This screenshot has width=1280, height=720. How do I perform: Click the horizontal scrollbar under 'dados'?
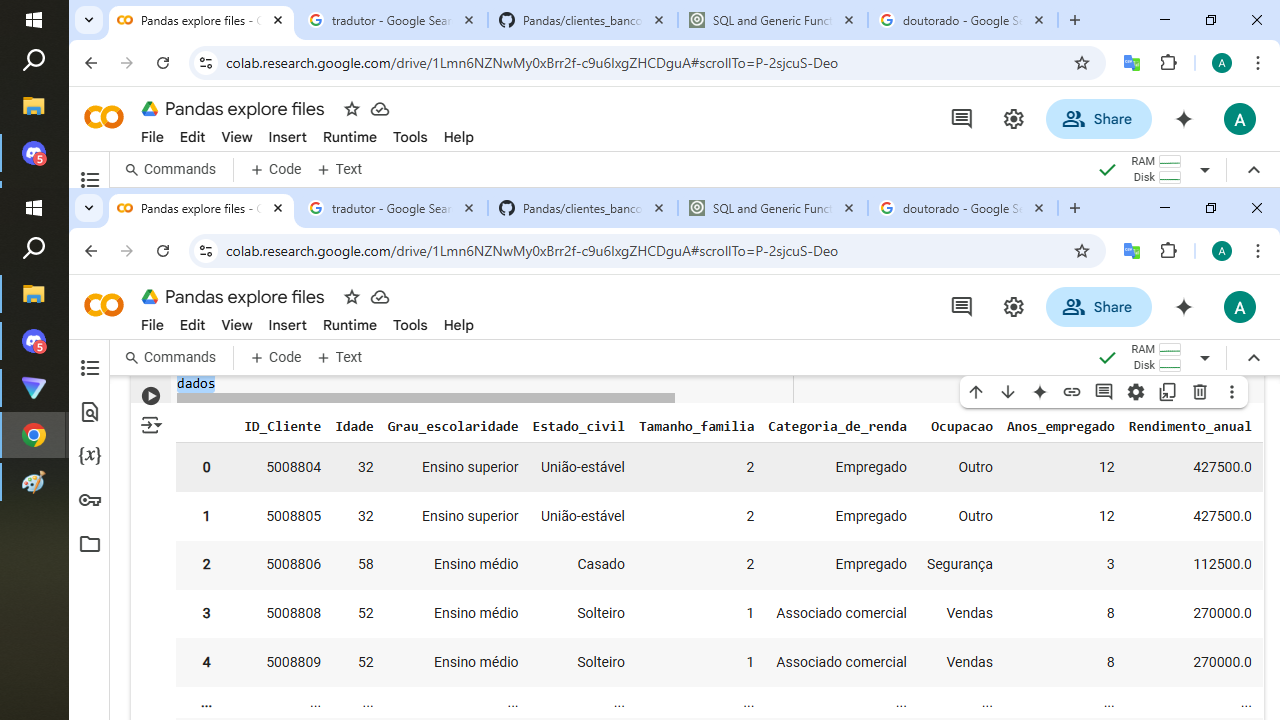click(426, 398)
